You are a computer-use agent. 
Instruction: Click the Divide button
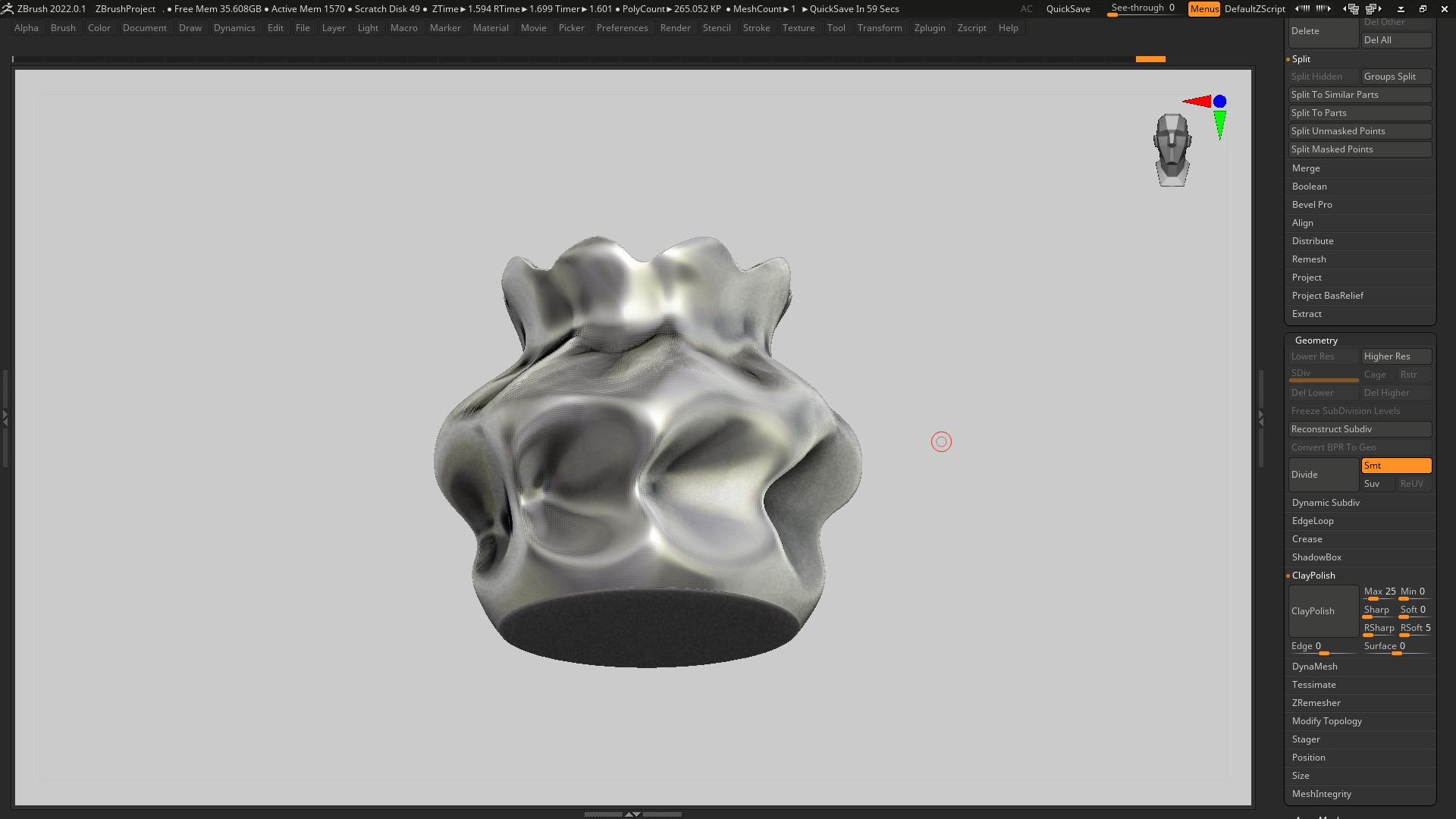click(1323, 475)
